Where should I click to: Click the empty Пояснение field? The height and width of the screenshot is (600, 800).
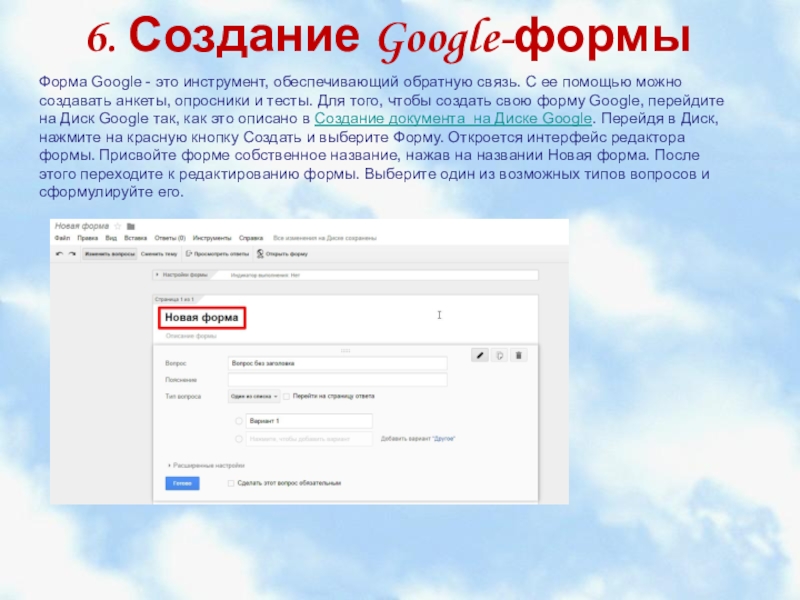[x=337, y=380]
